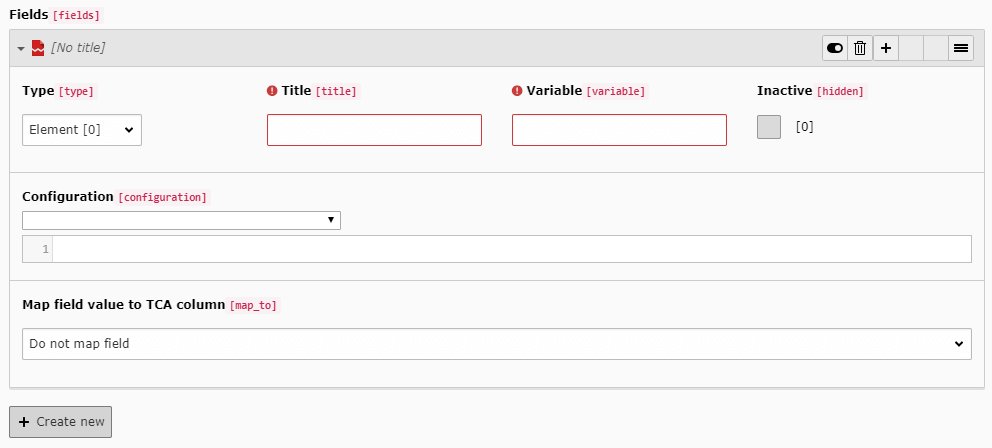This screenshot has width=992, height=448.
Task: Collapse the [No title] field record
Action: [21, 48]
